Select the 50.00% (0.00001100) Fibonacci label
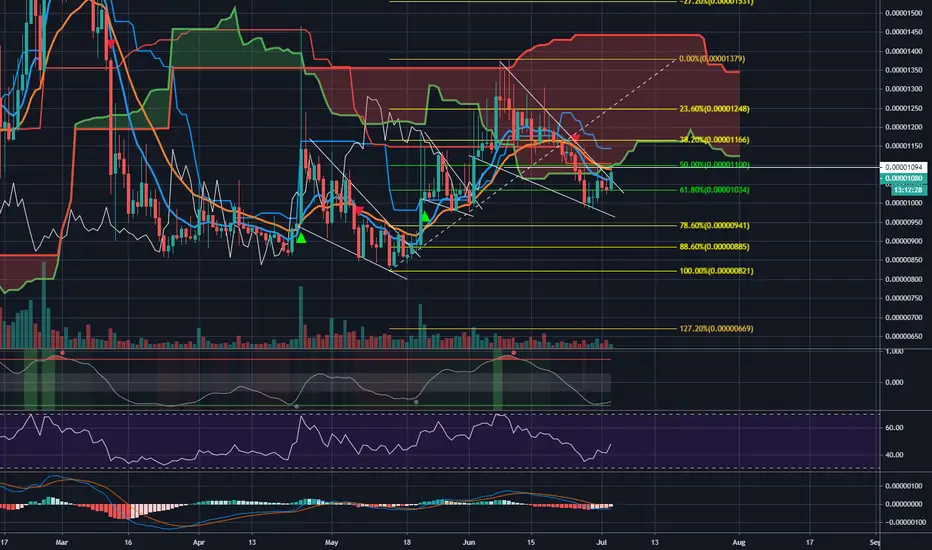 click(x=714, y=165)
